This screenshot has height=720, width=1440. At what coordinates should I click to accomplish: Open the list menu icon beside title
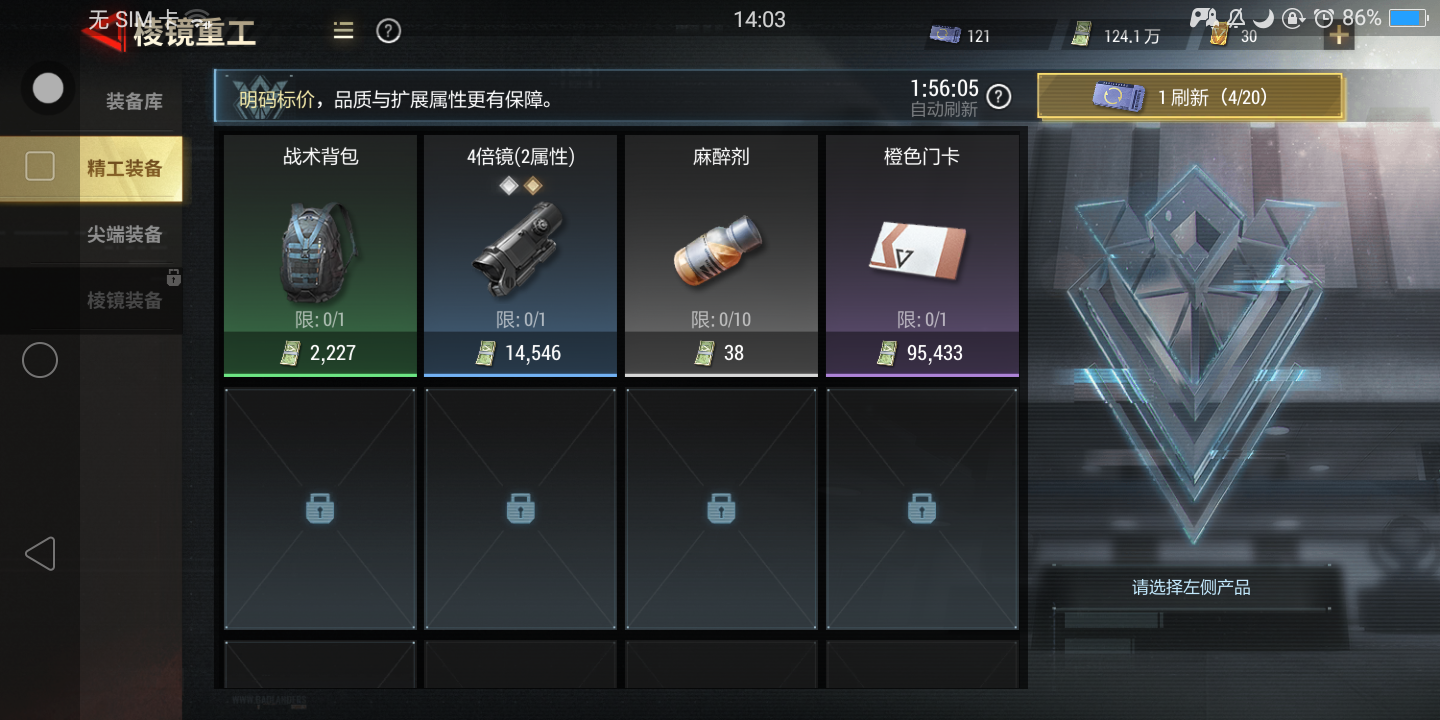pos(343,31)
